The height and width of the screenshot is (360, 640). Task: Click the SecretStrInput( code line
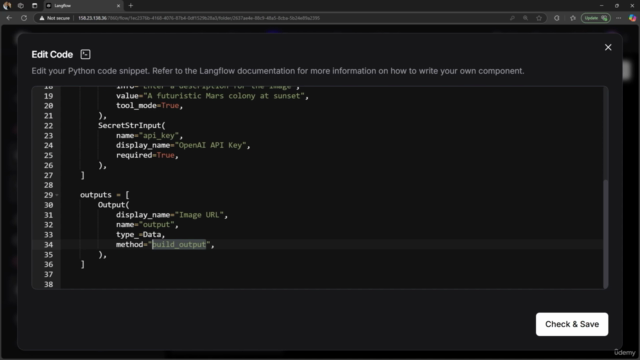(x=131, y=125)
